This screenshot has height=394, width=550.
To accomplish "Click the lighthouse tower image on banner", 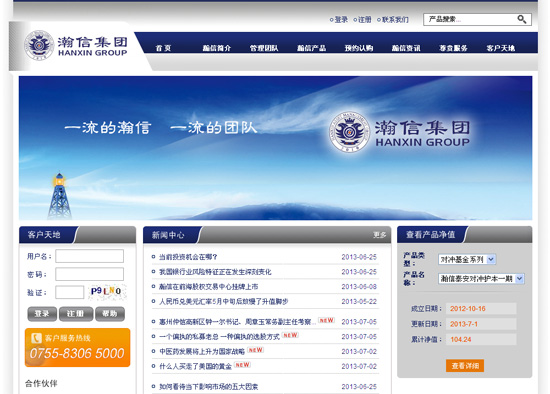I will pyautogui.click(x=59, y=195).
